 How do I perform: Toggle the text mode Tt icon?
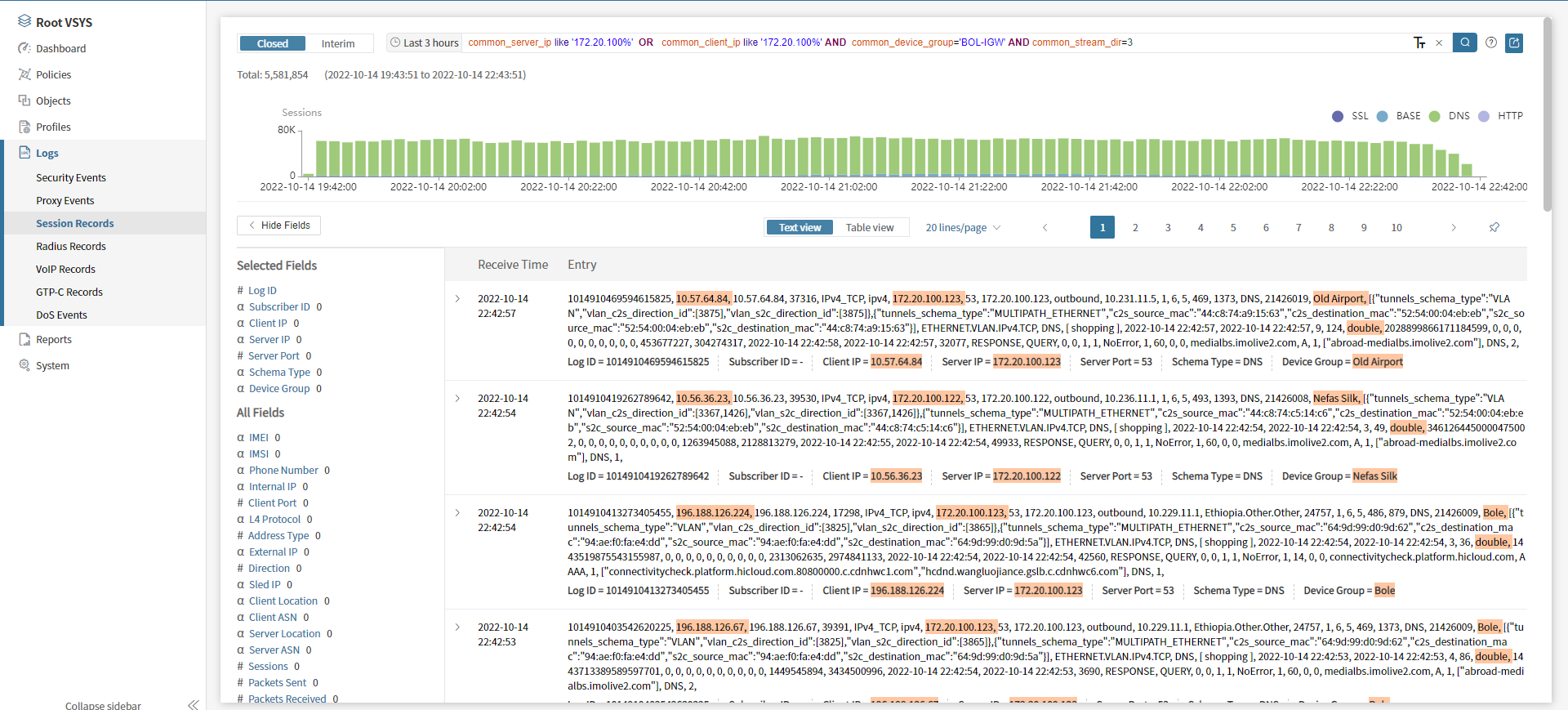(x=1419, y=43)
